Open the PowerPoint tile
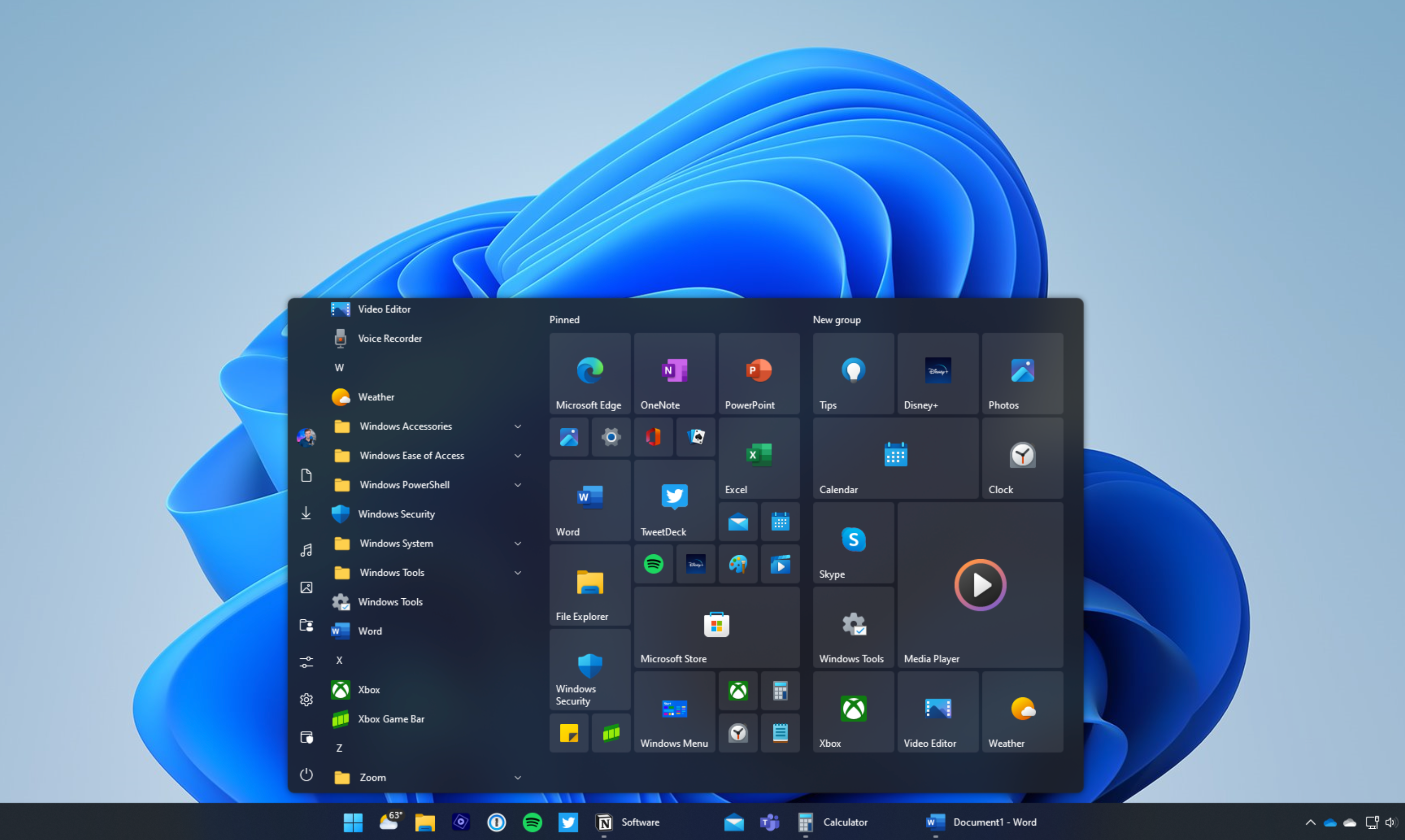1405x840 pixels. point(759,373)
